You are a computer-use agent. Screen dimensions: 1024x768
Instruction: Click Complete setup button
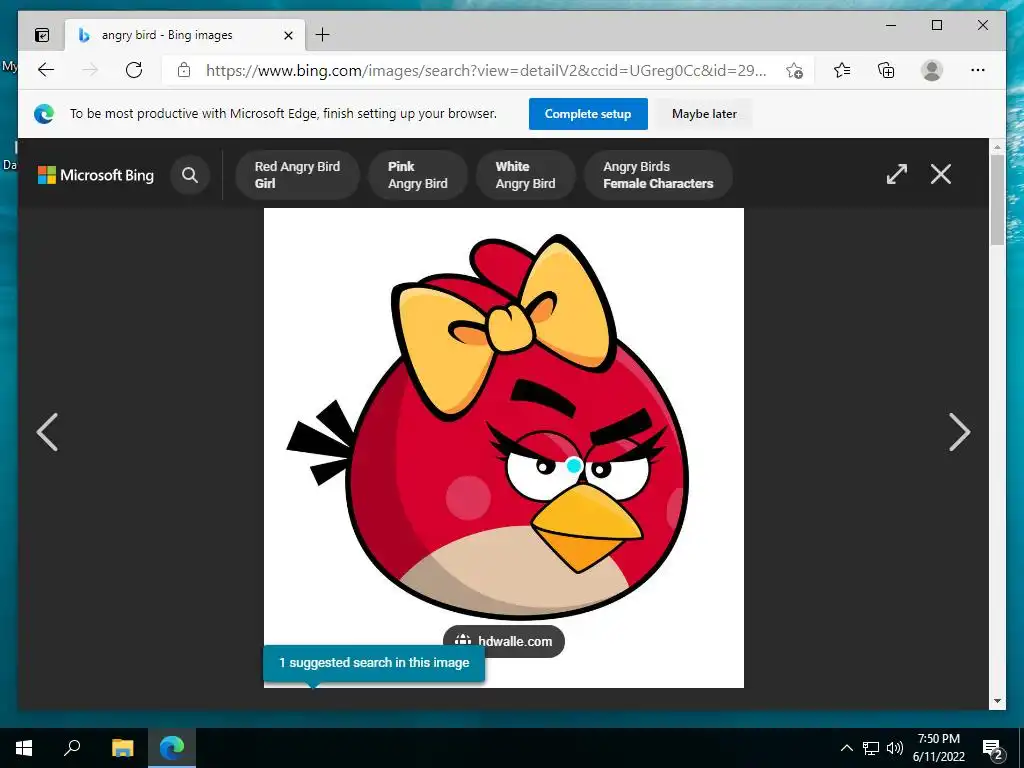(x=588, y=114)
